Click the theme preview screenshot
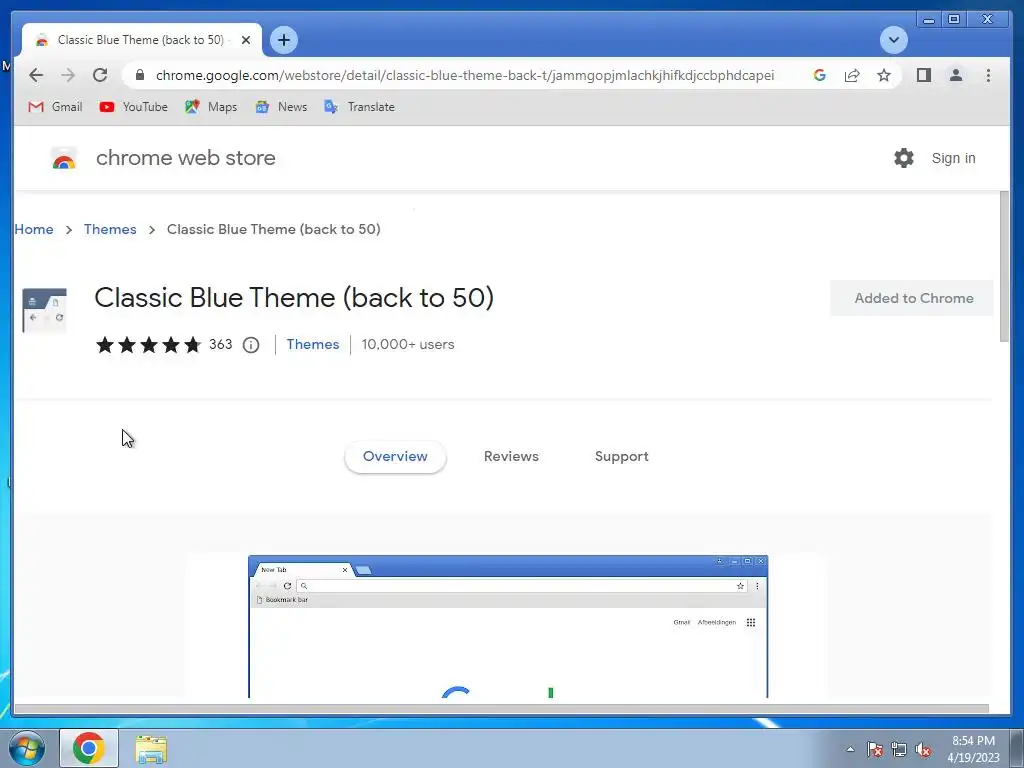1024x768 pixels. pos(508,626)
